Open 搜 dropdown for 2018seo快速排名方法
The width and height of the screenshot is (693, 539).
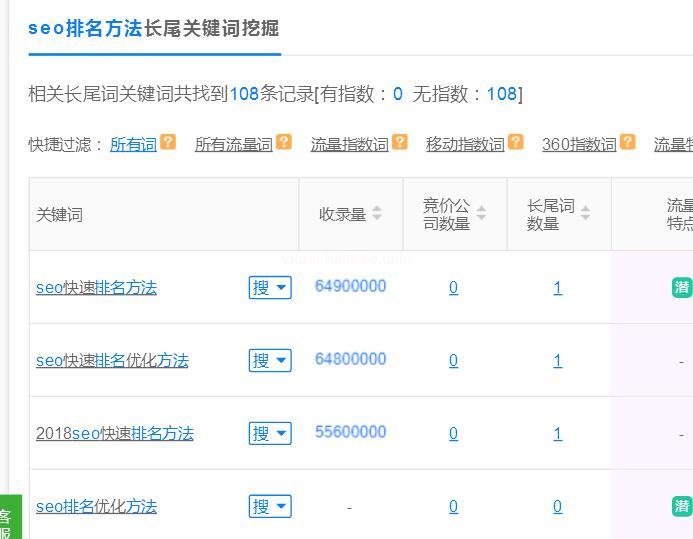pyautogui.click(x=270, y=434)
